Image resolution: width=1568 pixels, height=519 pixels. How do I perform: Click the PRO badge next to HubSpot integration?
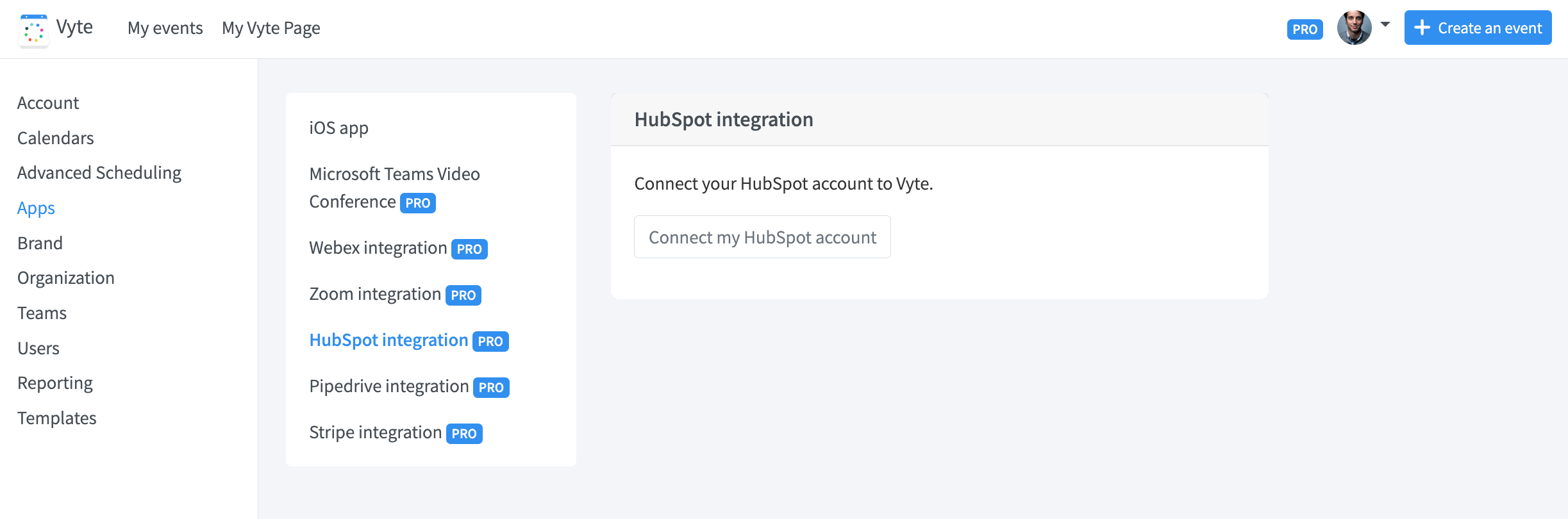pos(490,341)
